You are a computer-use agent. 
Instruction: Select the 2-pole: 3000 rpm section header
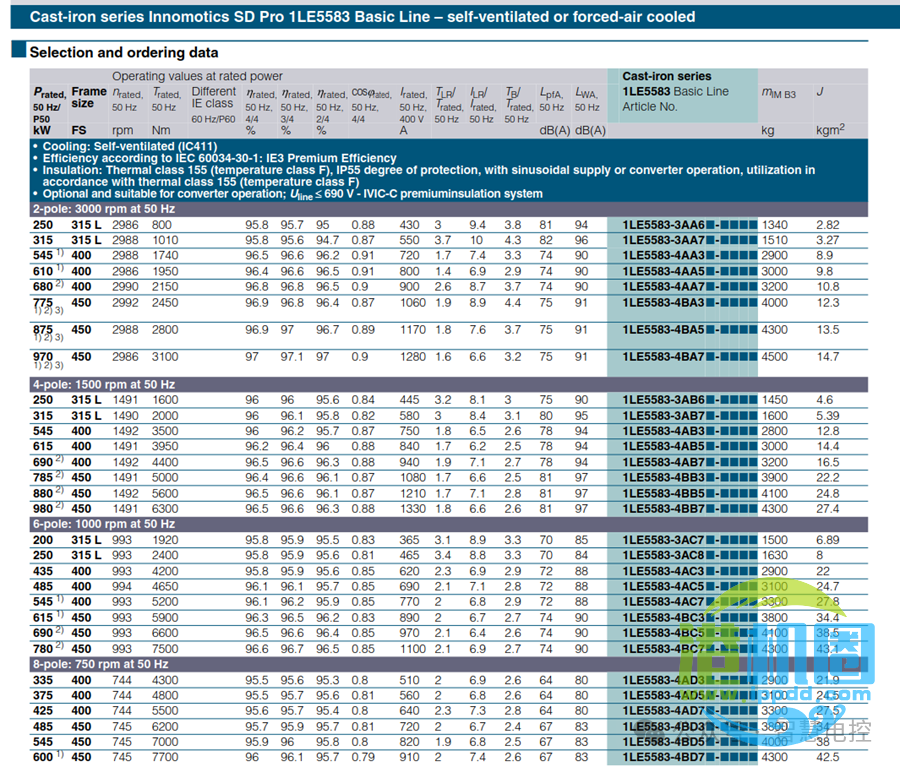tap(104, 209)
